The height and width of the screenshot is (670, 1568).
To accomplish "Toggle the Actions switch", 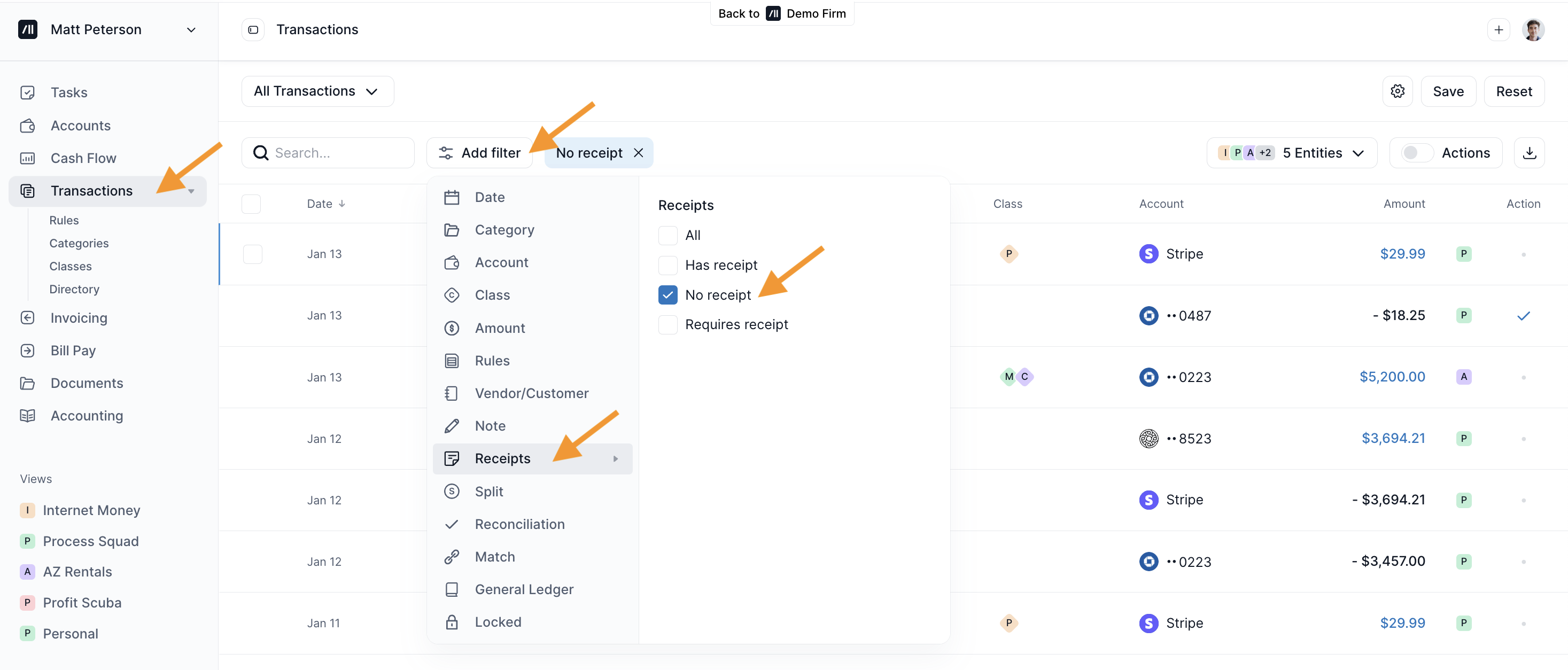I will coord(1416,153).
